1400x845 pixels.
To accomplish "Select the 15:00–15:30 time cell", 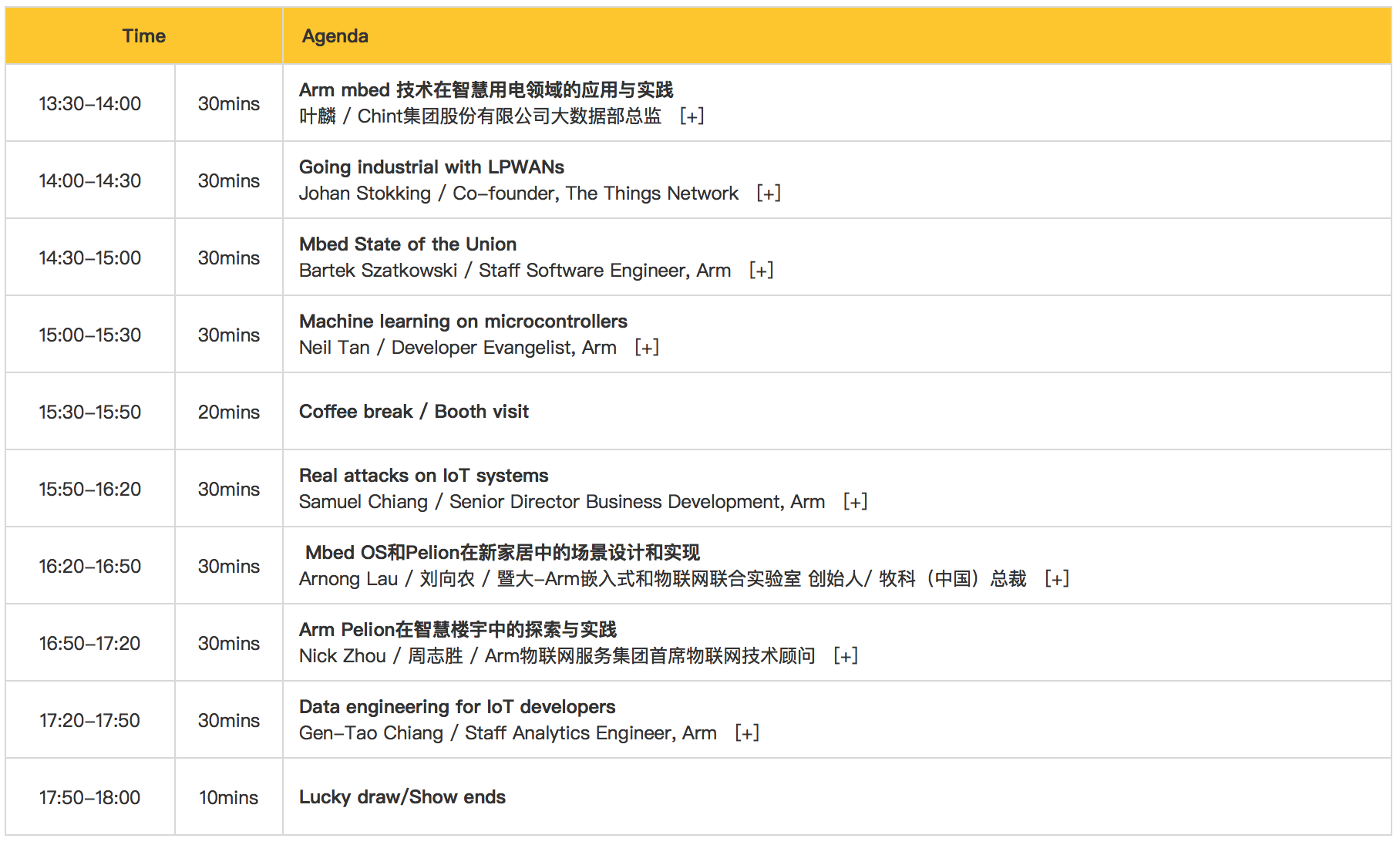I will [90, 335].
